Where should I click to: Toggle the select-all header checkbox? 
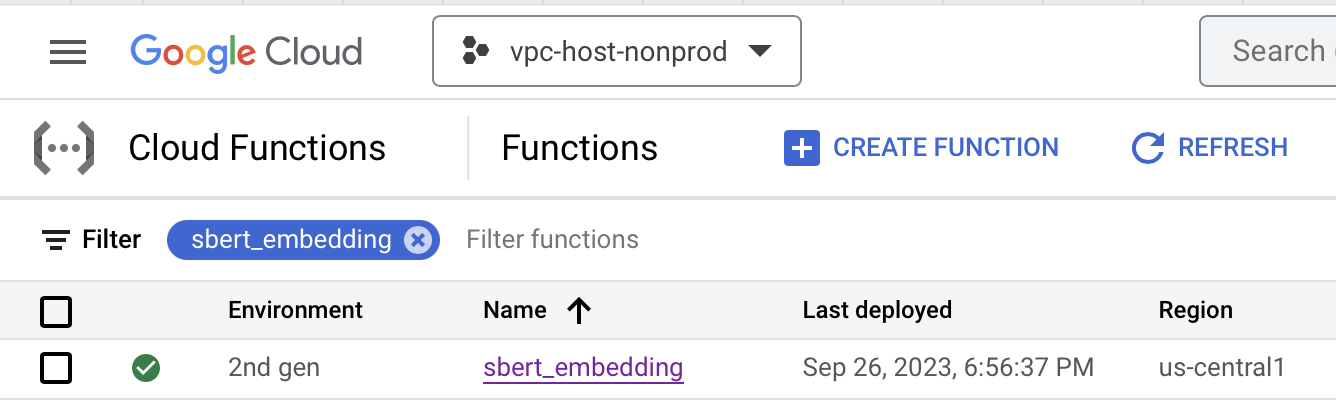(56, 311)
